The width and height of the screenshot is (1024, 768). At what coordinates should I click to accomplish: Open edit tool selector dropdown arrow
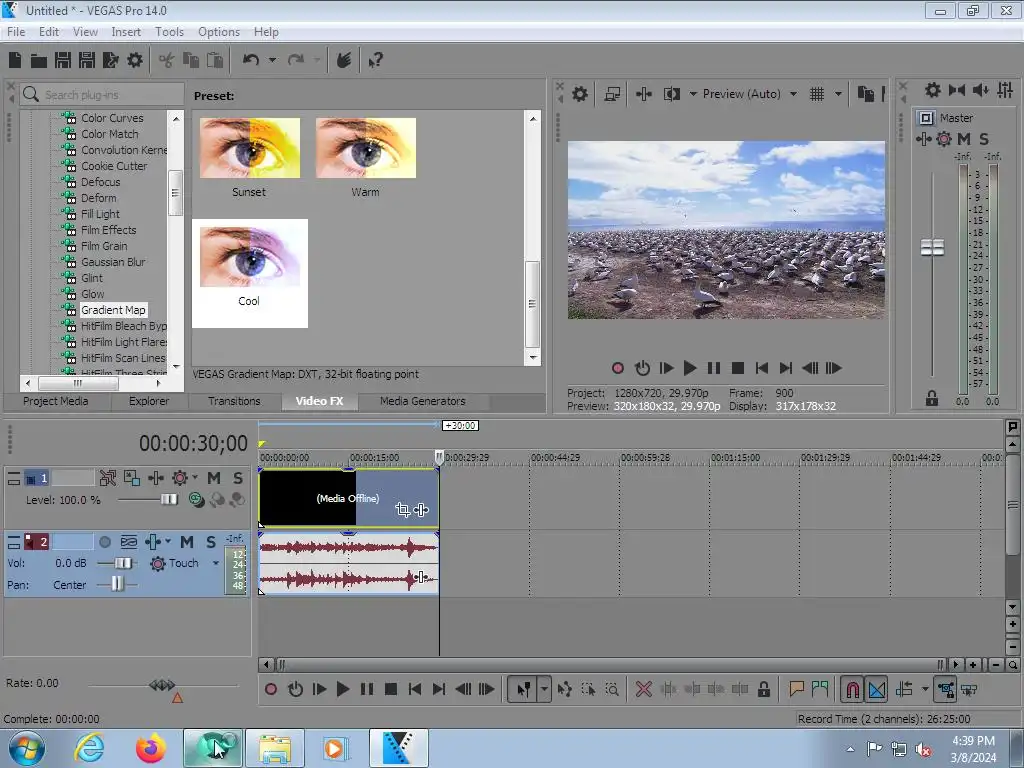coord(544,689)
